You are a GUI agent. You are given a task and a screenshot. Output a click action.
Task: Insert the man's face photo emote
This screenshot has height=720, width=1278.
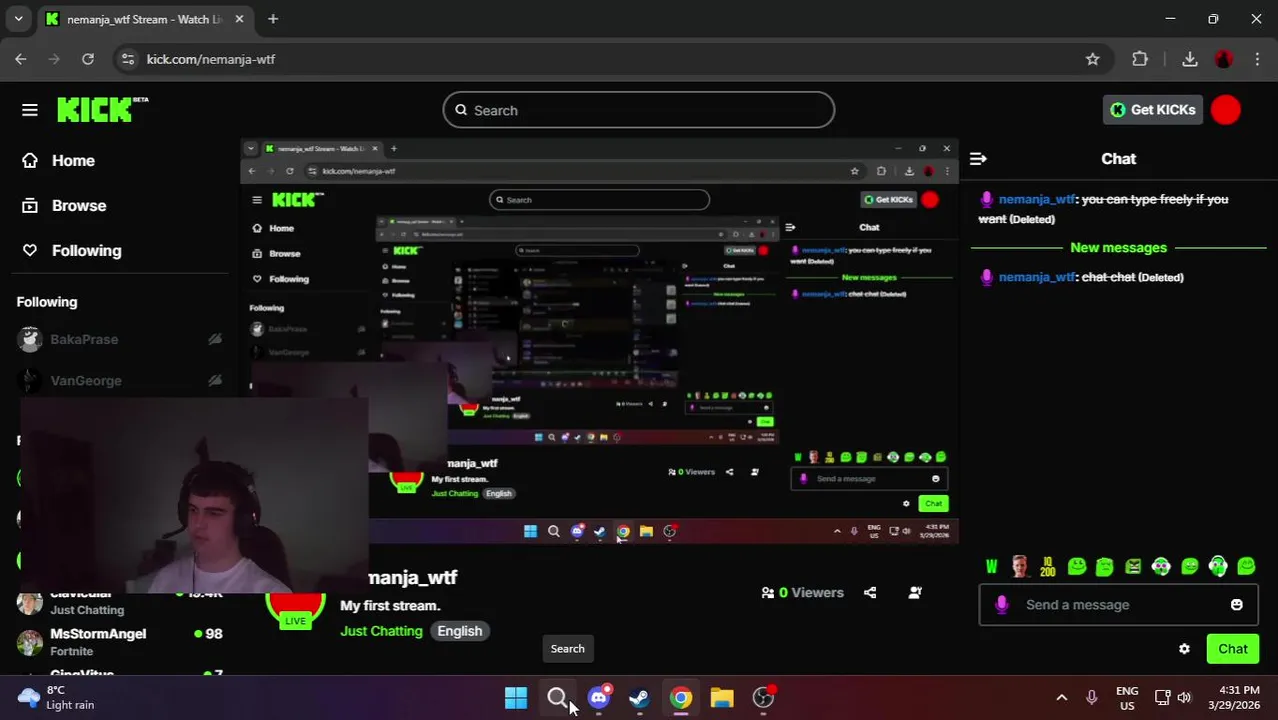[x=1019, y=567]
